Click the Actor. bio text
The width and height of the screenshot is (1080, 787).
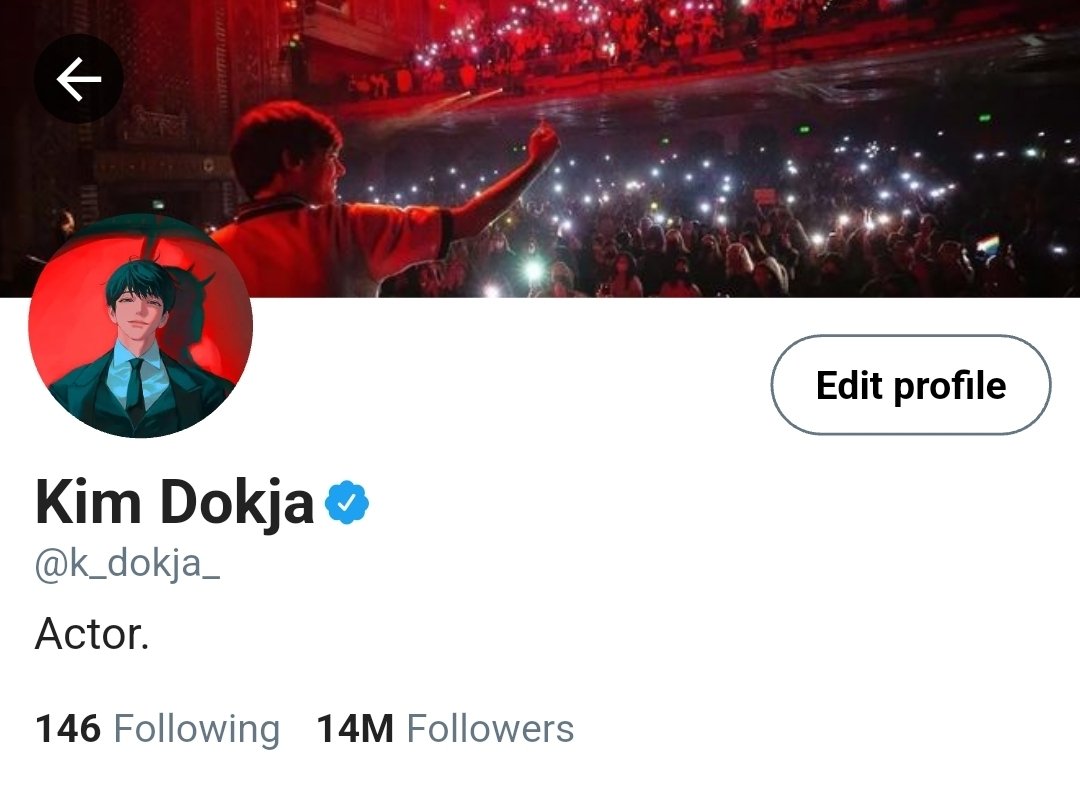92,634
